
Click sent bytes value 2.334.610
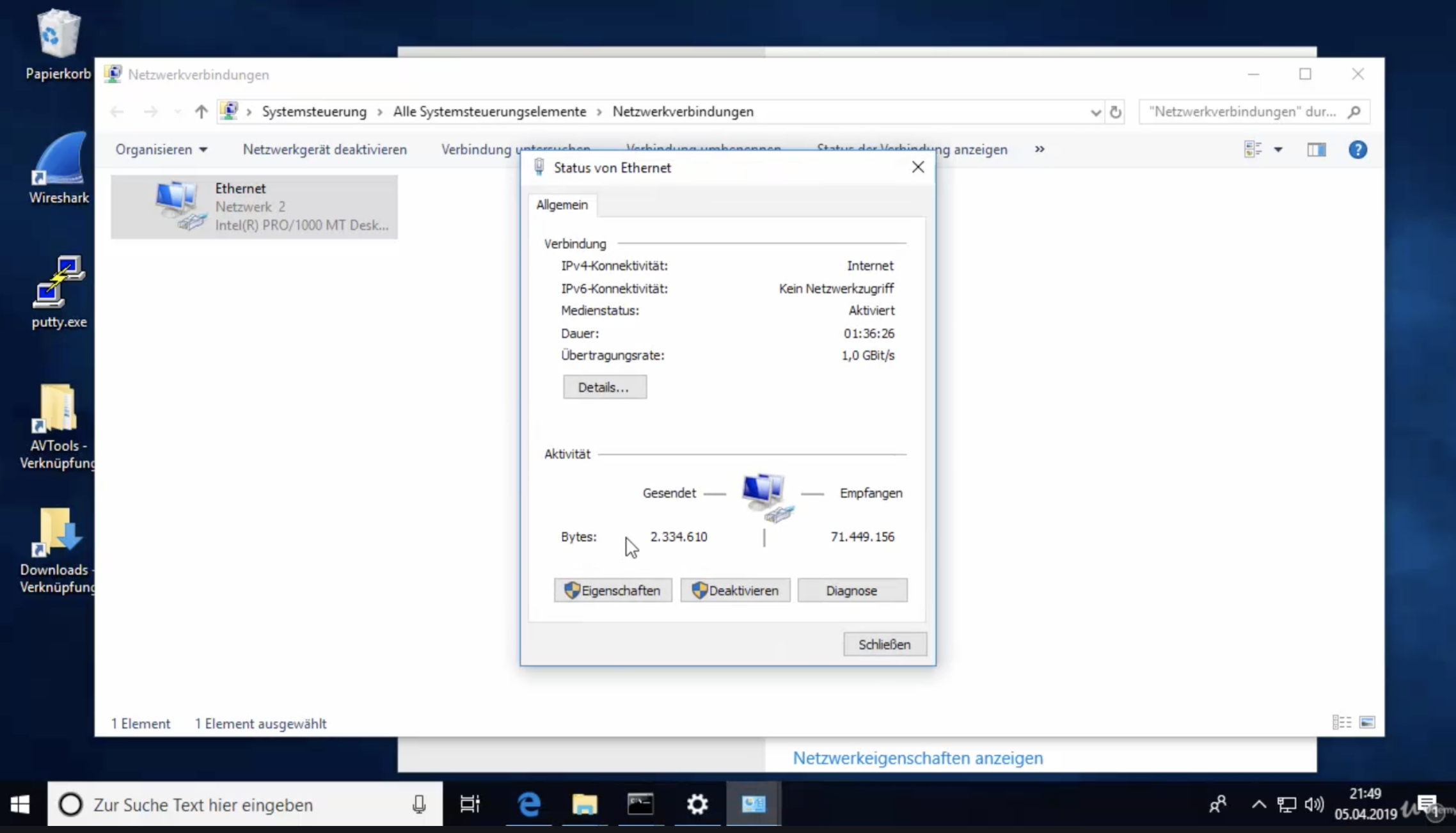[x=679, y=537]
